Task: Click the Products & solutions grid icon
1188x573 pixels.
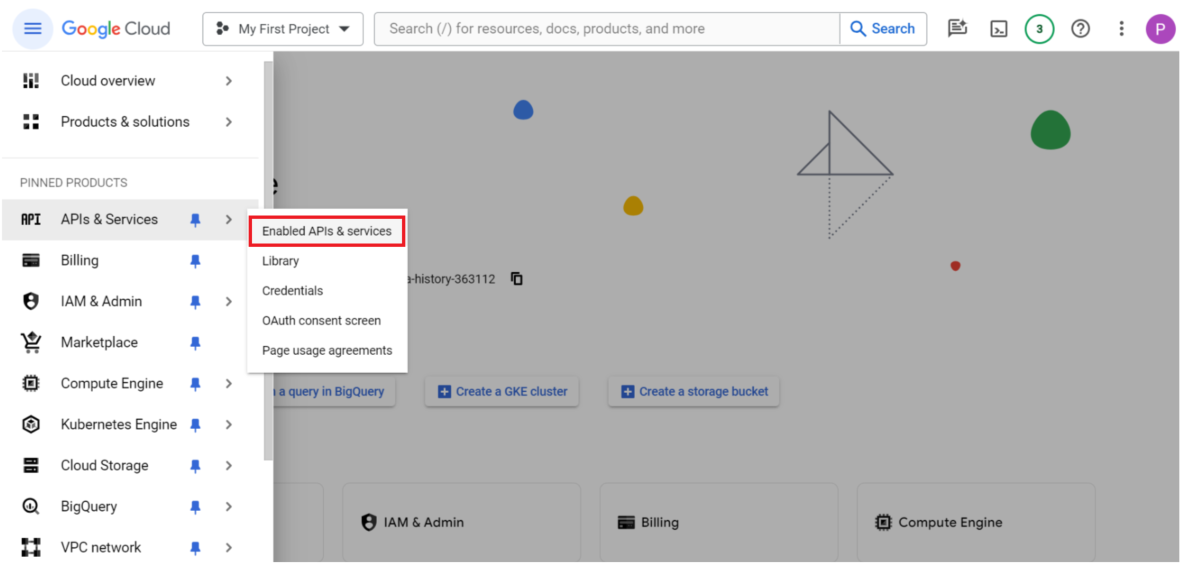Action: [x=30, y=122]
